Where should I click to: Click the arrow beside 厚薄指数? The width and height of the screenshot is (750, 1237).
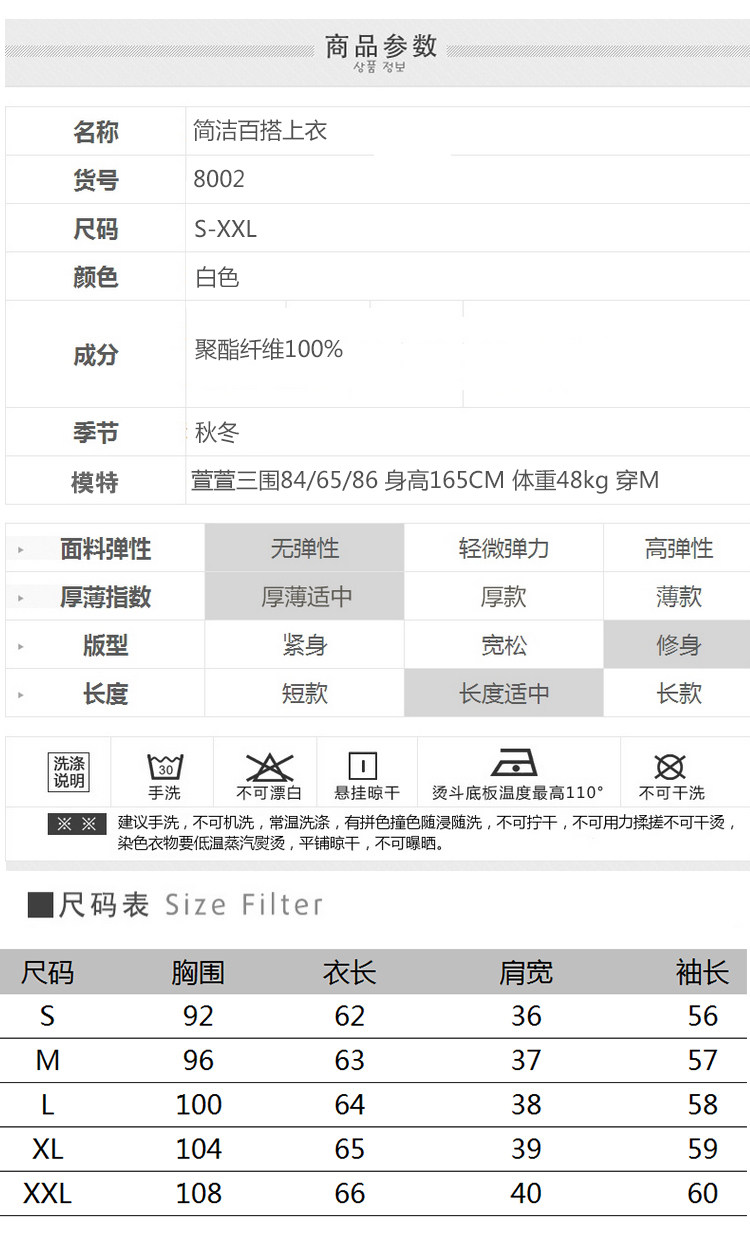tap(20, 598)
